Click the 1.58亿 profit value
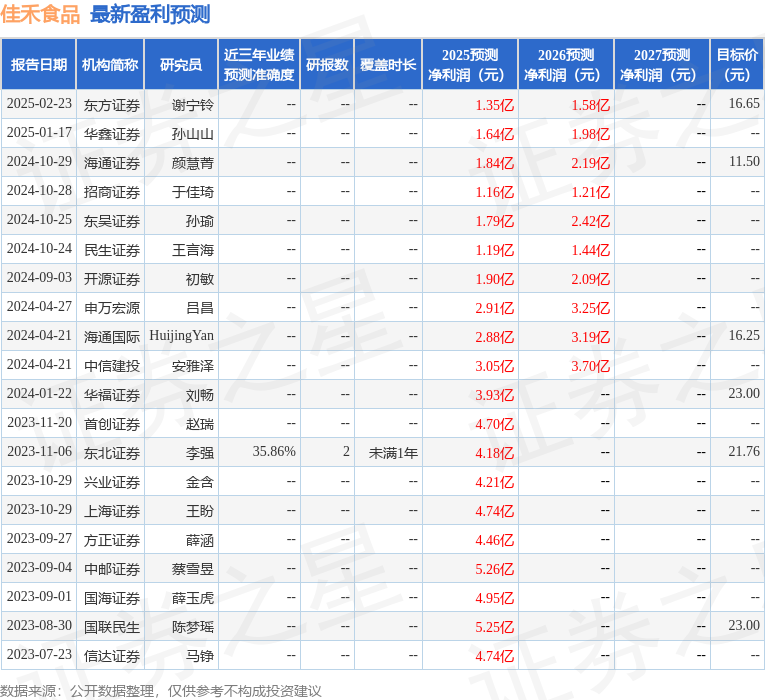Image resolution: width=765 pixels, height=700 pixels. [x=591, y=105]
